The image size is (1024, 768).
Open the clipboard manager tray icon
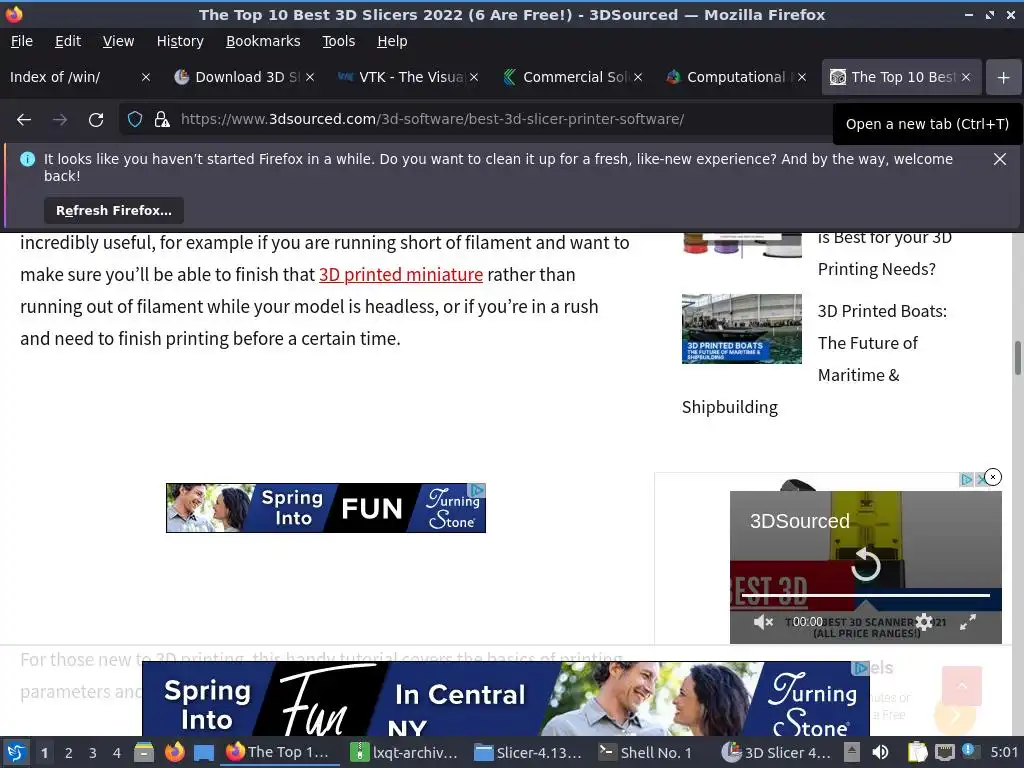pyautogui.click(x=918, y=752)
